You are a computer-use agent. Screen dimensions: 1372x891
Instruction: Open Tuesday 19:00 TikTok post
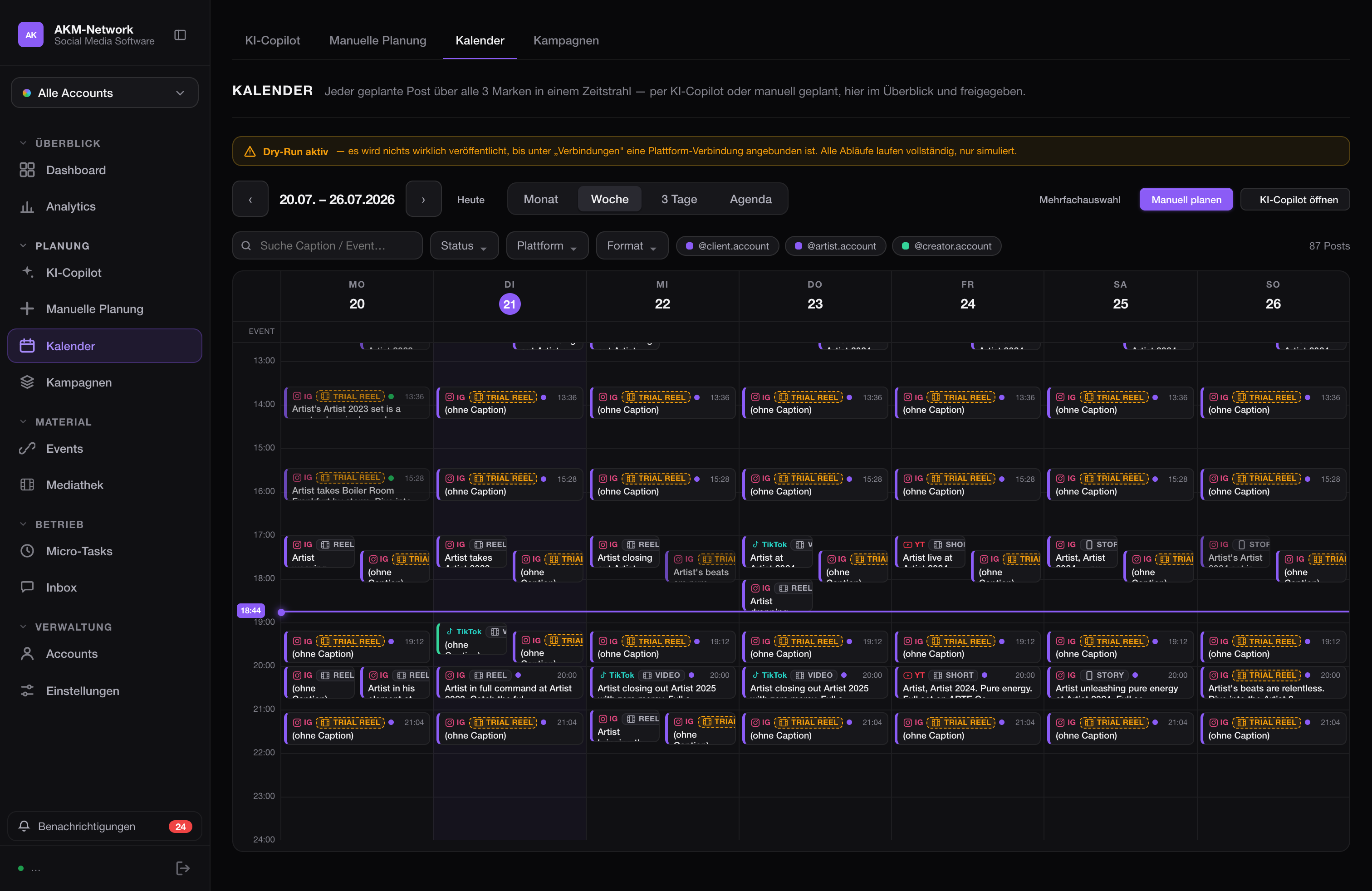pyautogui.click(x=472, y=639)
